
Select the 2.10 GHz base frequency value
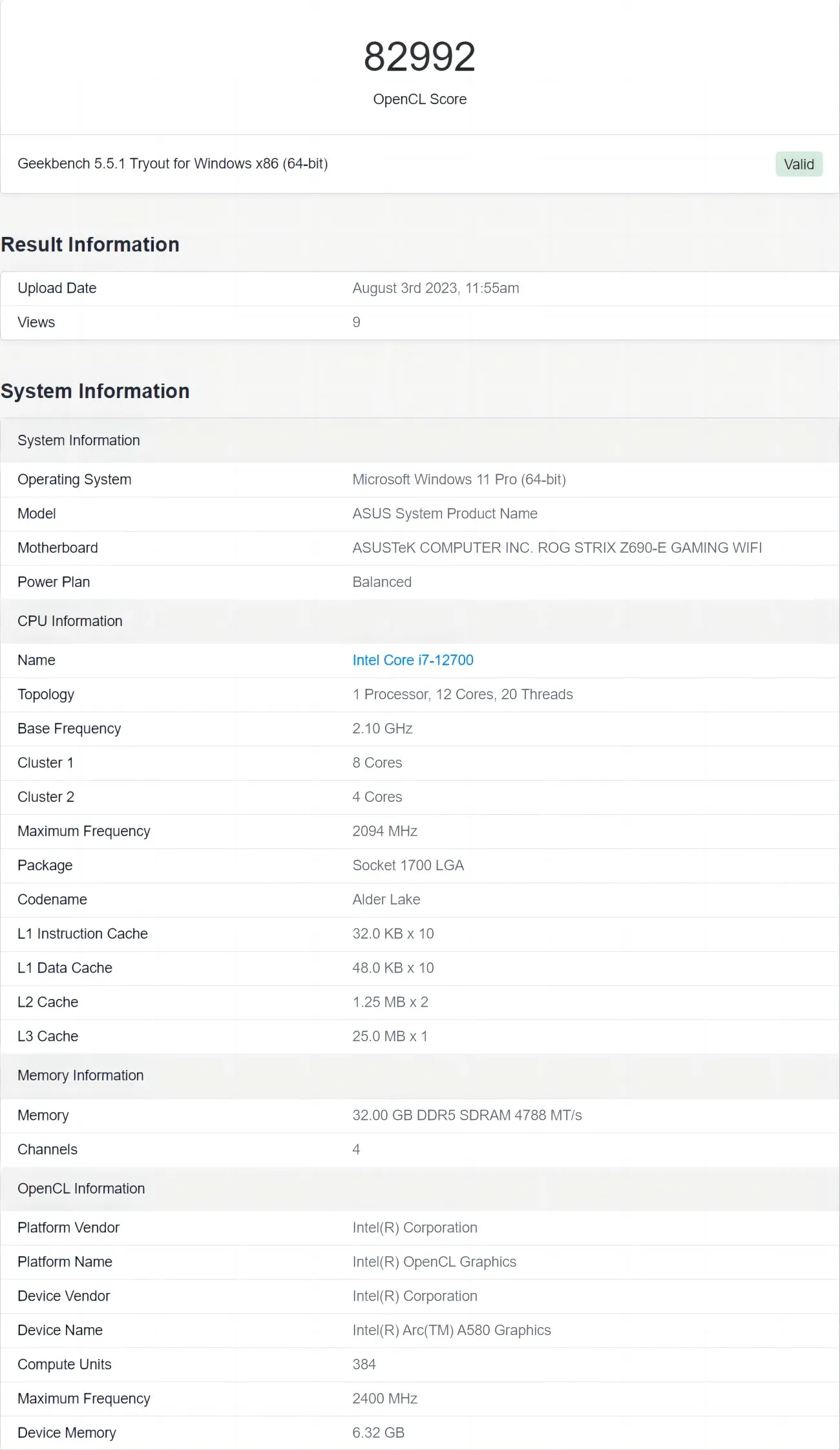pos(383,728)
